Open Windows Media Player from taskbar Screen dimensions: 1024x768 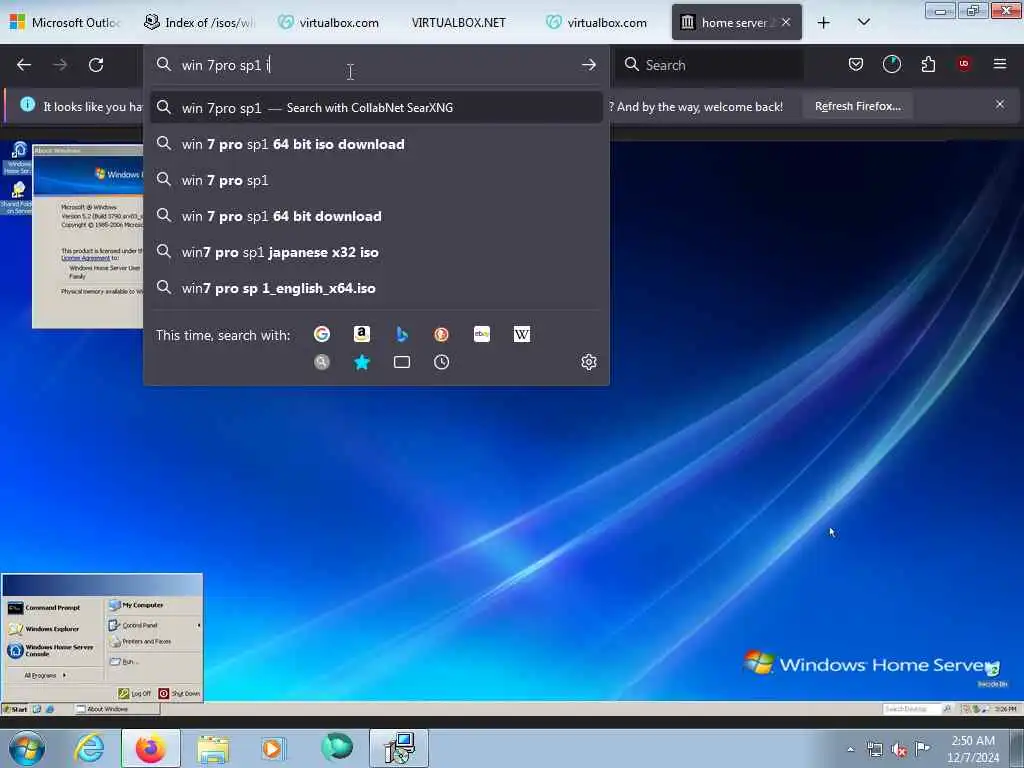pos(272,748)
